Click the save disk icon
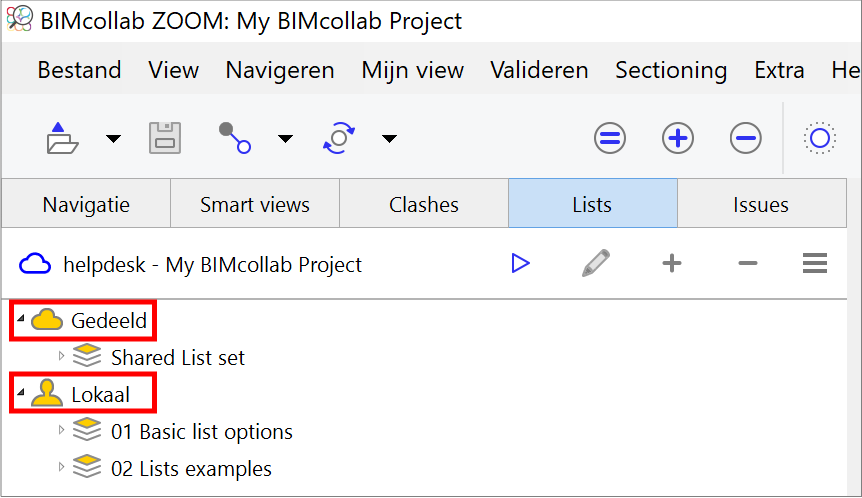The width and height of the screenshot is (862, 498). coord(165,138)
